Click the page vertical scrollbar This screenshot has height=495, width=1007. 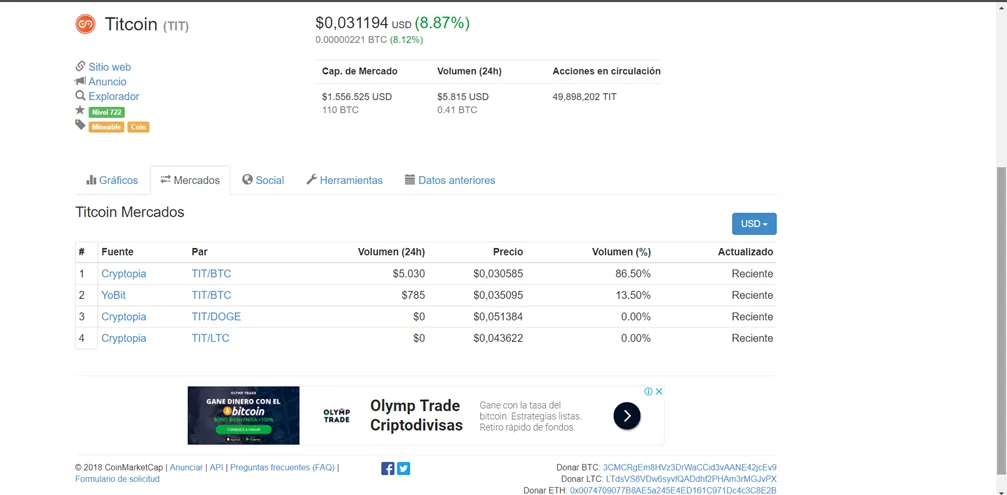point(1001,321)
